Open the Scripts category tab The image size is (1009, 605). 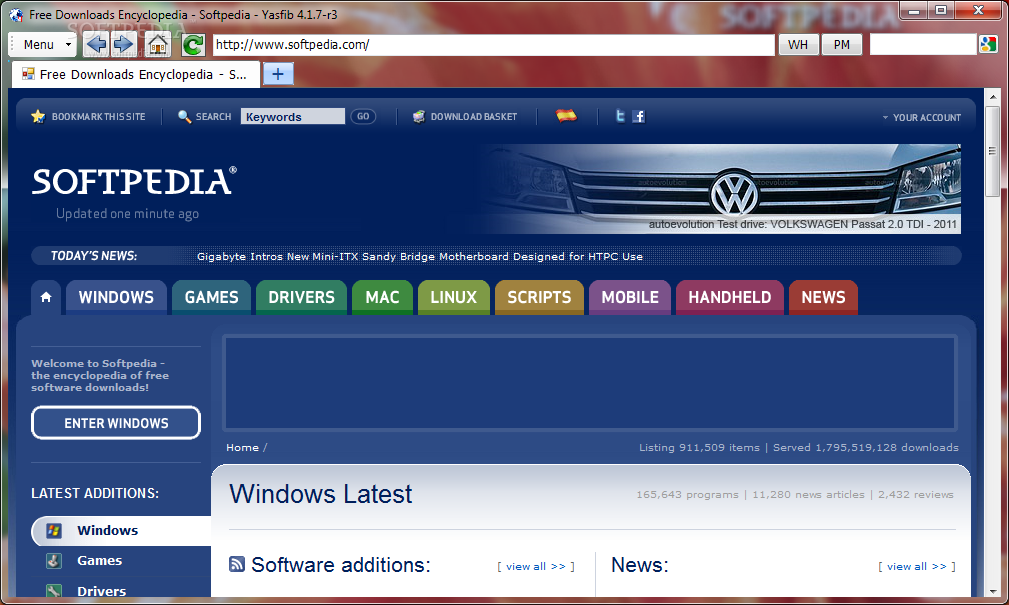pos(539,297)
